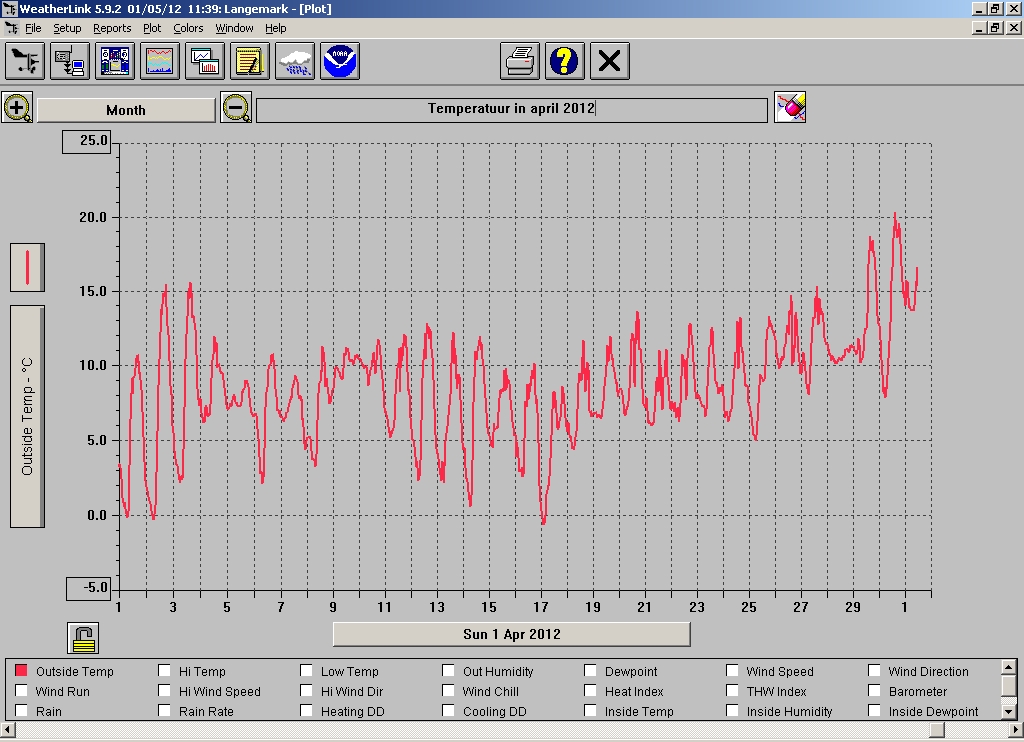
Task: Enable the THW Index checkbox
Action: pyautogui.click(x=732, y=690)
